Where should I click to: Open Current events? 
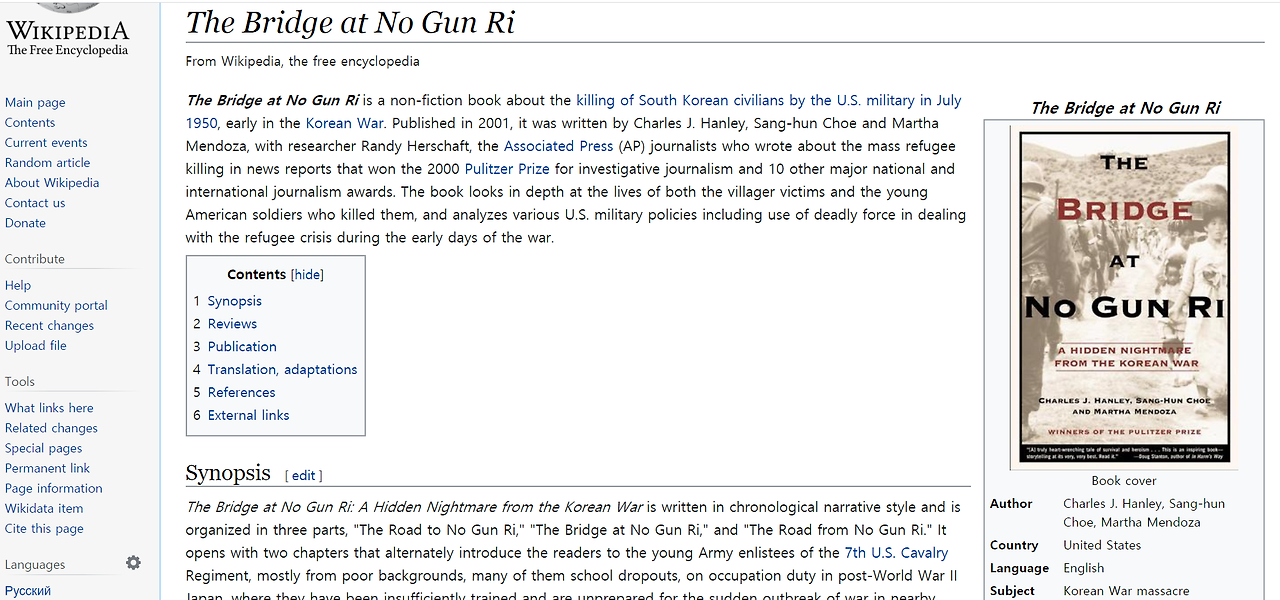pyautogui.click(x=46, y=142)
